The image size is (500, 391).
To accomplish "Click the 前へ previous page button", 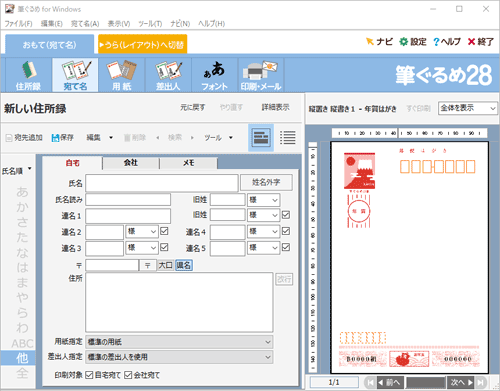I will coord(390,382).
